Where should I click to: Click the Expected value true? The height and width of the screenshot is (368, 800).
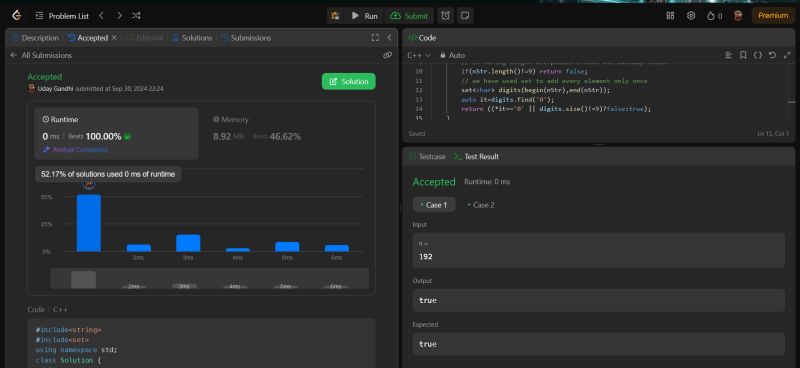point(428,345)
